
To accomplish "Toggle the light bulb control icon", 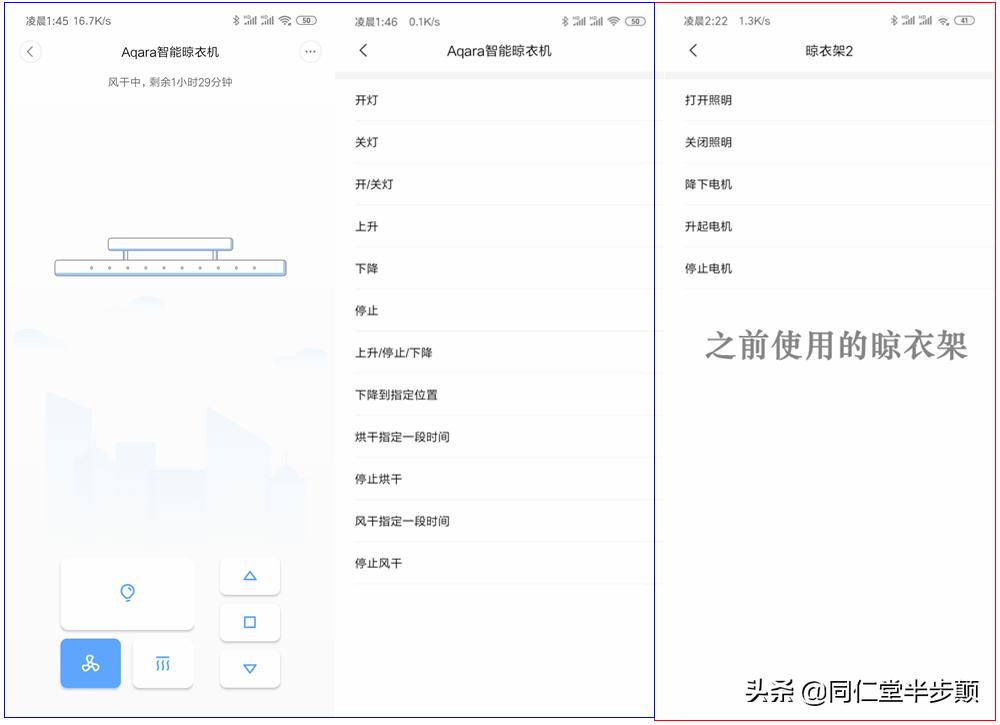I will [x=127, y=592].
